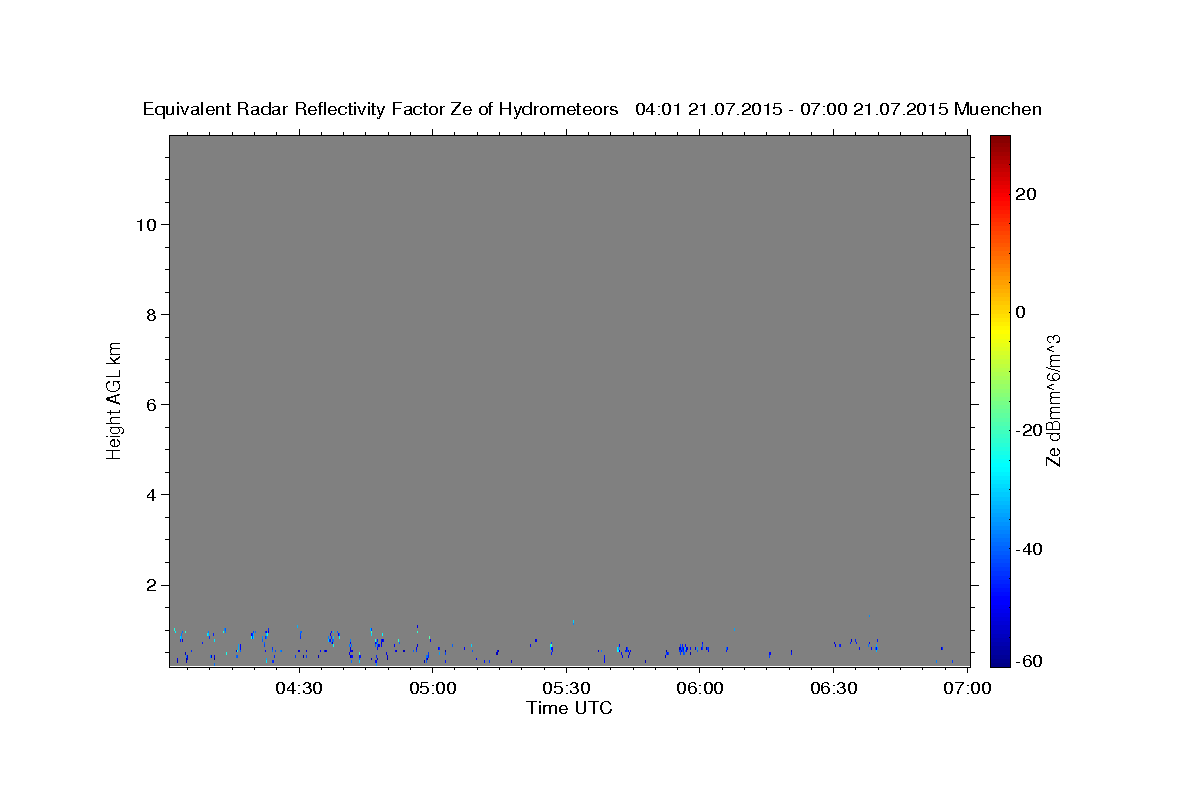Click the colorbar value '20'
Screen dimensions: 1200x800
pos(1025,194)
